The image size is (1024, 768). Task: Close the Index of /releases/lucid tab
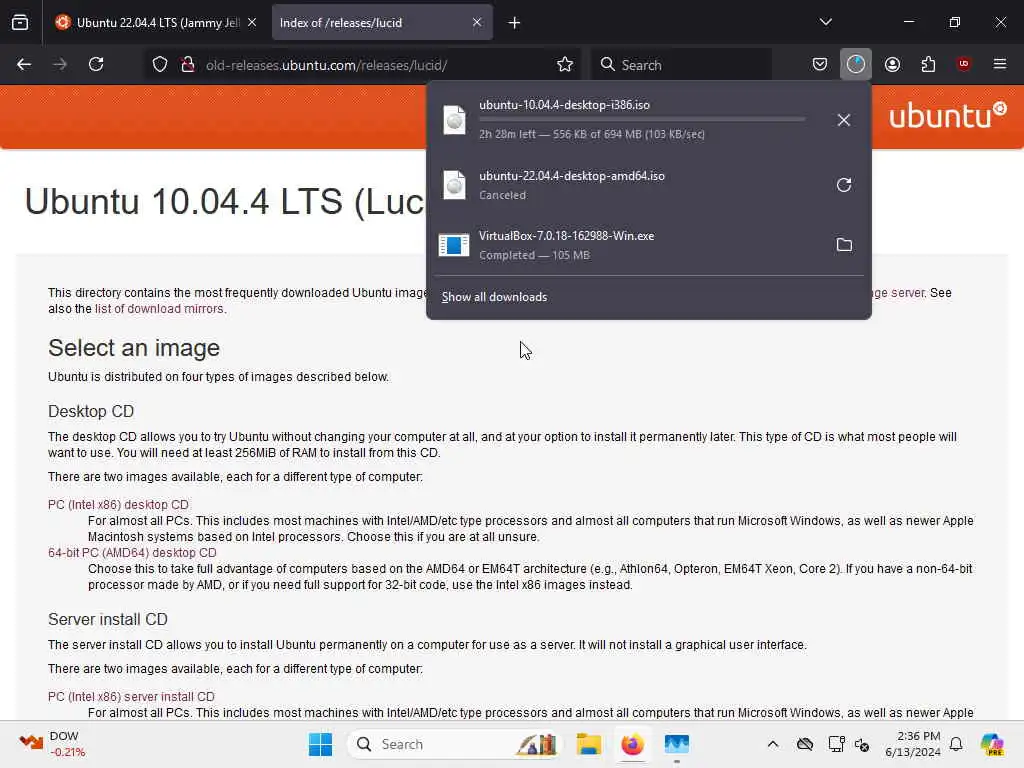pyautogui.click(x=477, y=23)
